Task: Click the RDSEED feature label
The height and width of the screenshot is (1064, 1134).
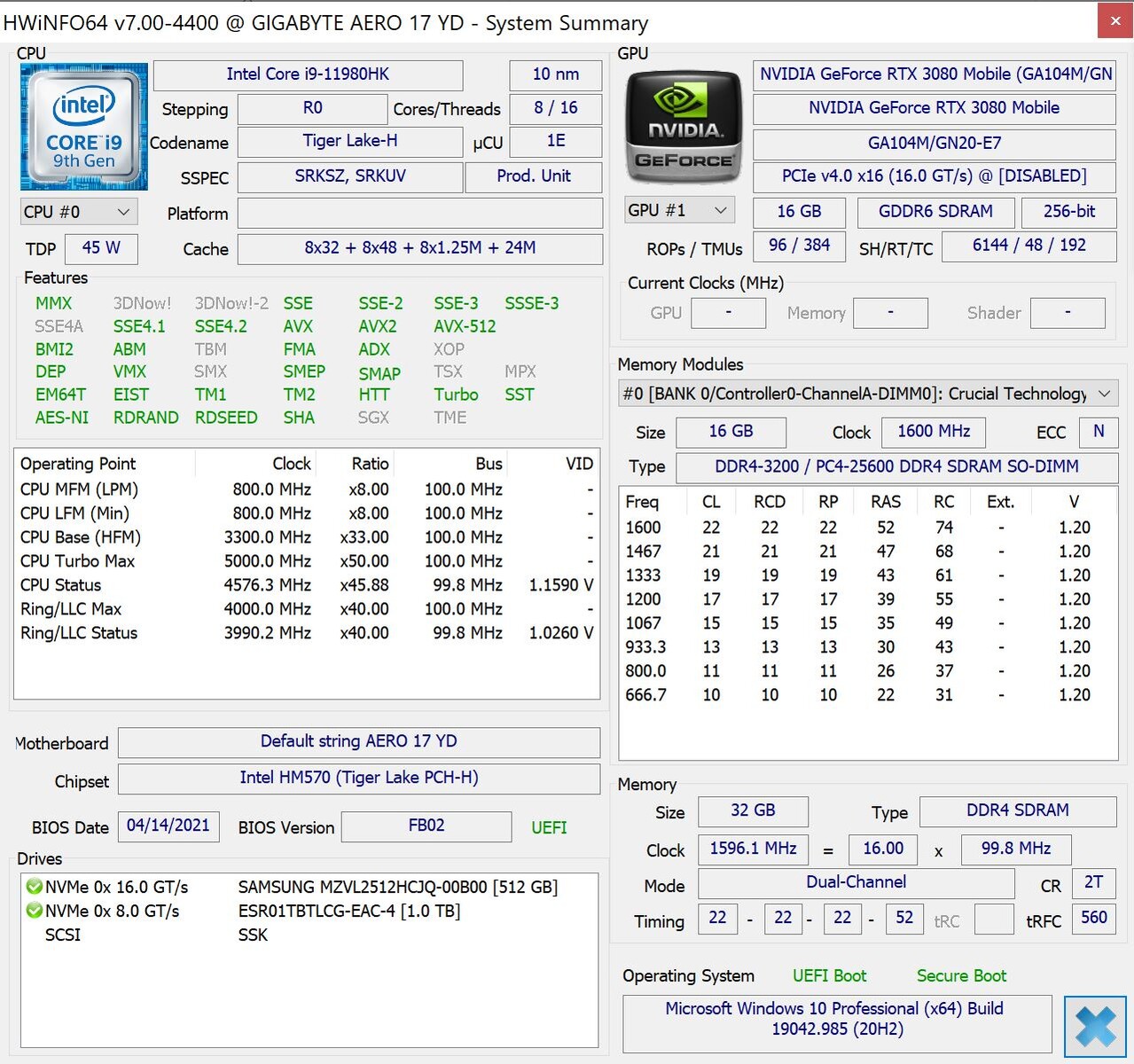Action: tap(226, 418)
